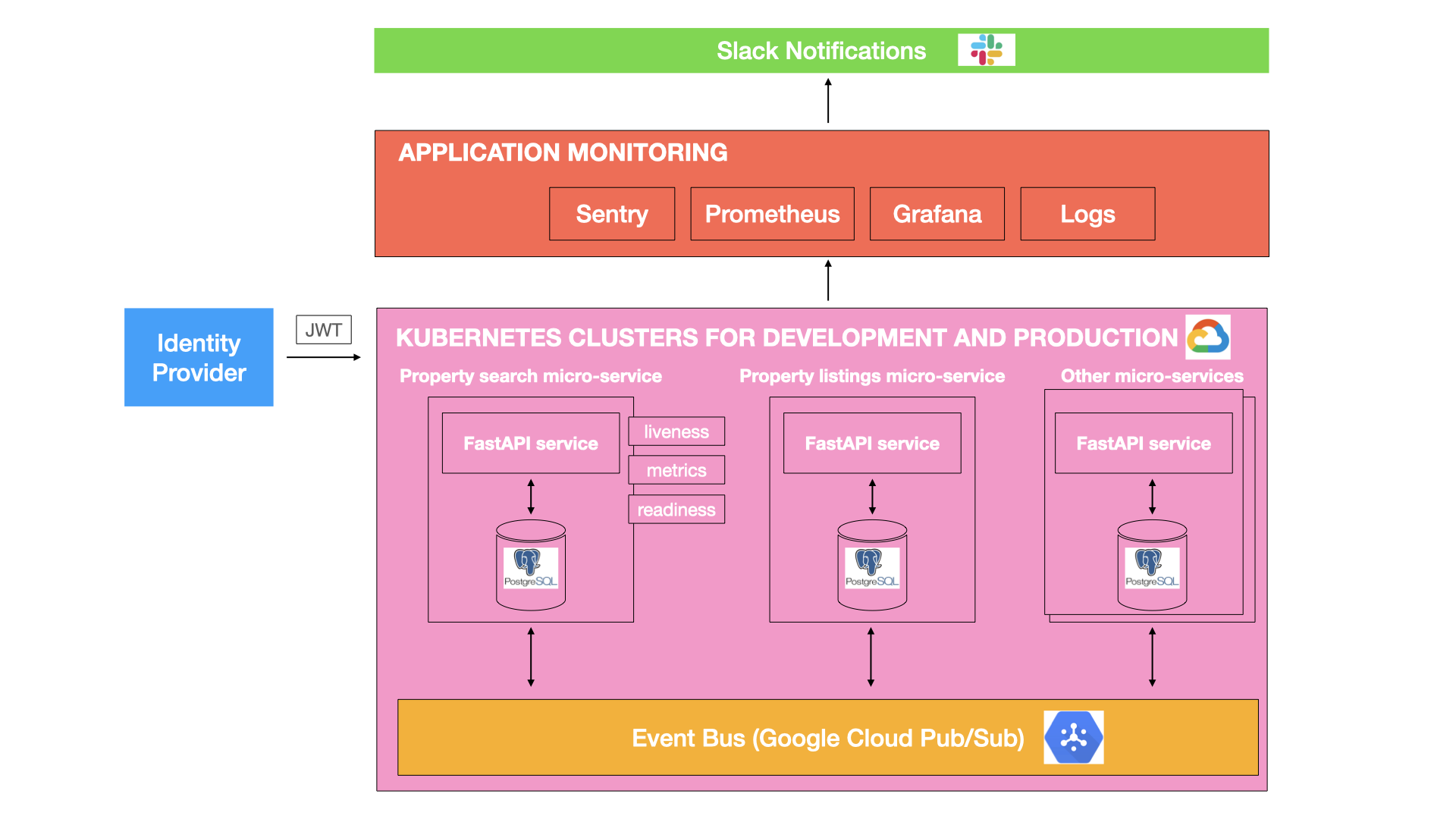This screenshot has width=1456, height=819.
Task: Click PostgreSQL icon in Other micro-services
Action: [1152, 567]
